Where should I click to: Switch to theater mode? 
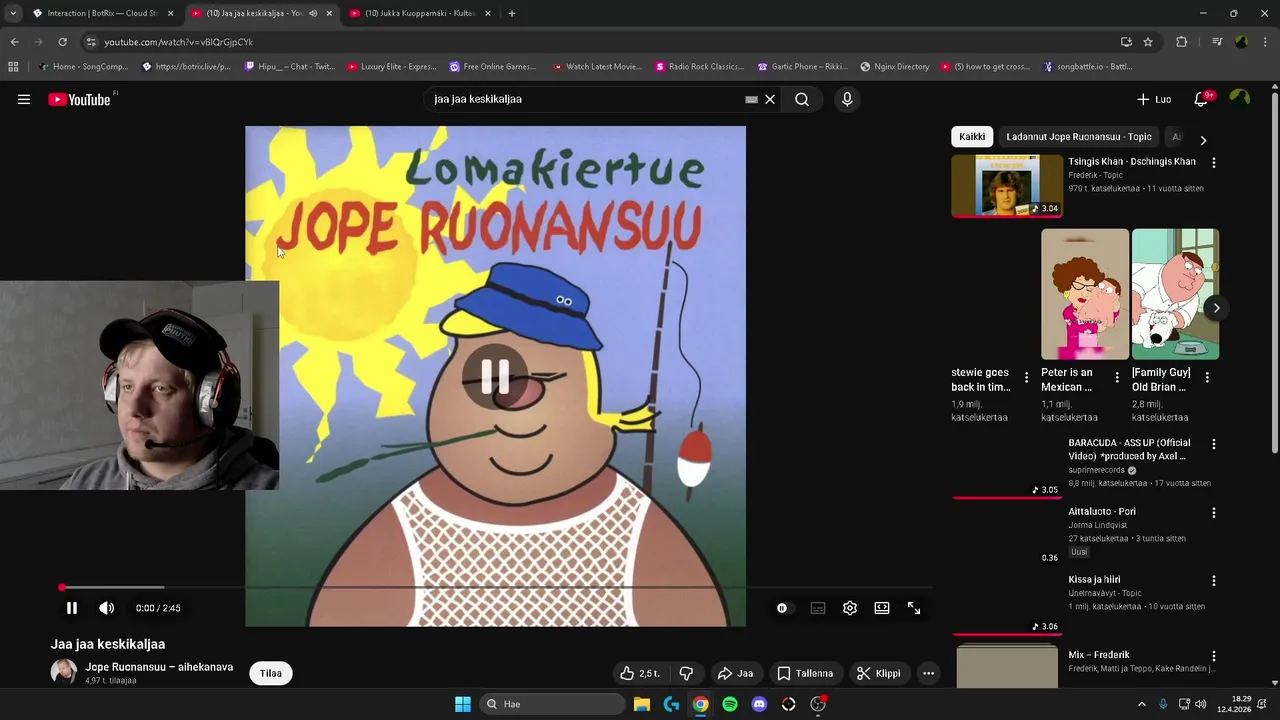pos(882,608)
